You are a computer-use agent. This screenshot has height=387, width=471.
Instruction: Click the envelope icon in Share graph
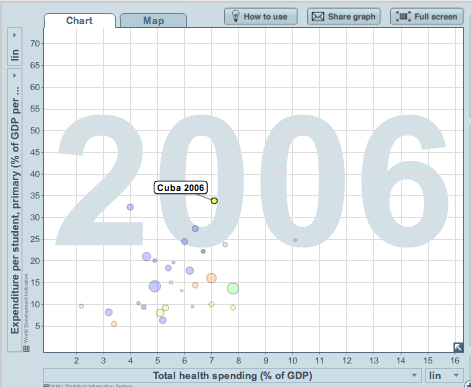click(318, 16)
